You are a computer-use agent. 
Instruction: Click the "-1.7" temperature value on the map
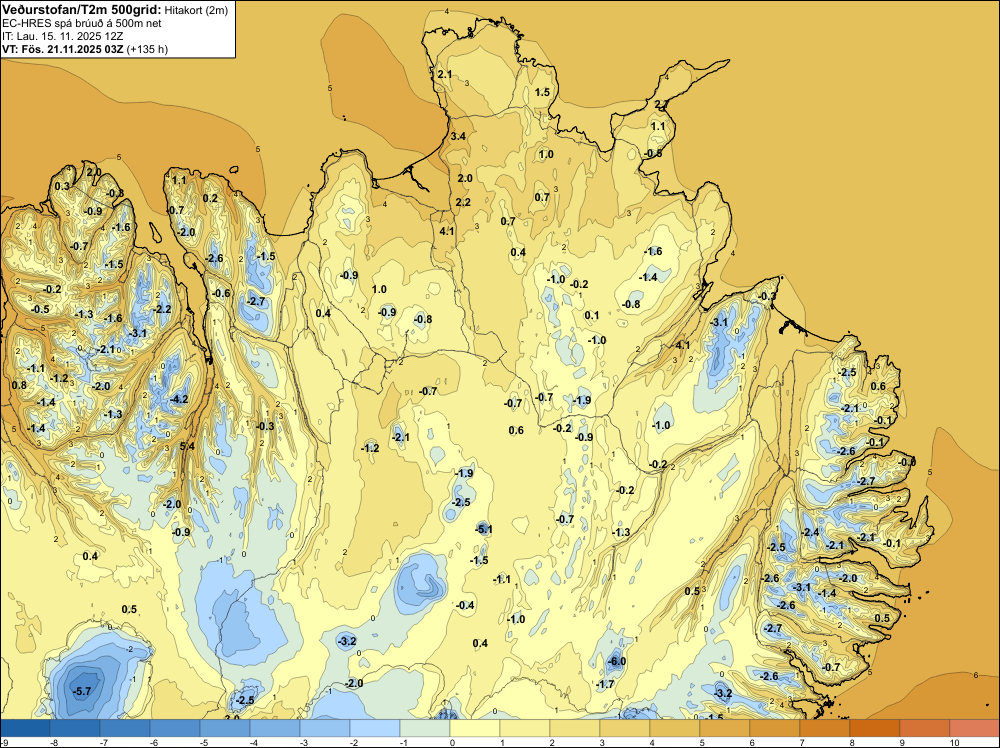pos(605,684)
